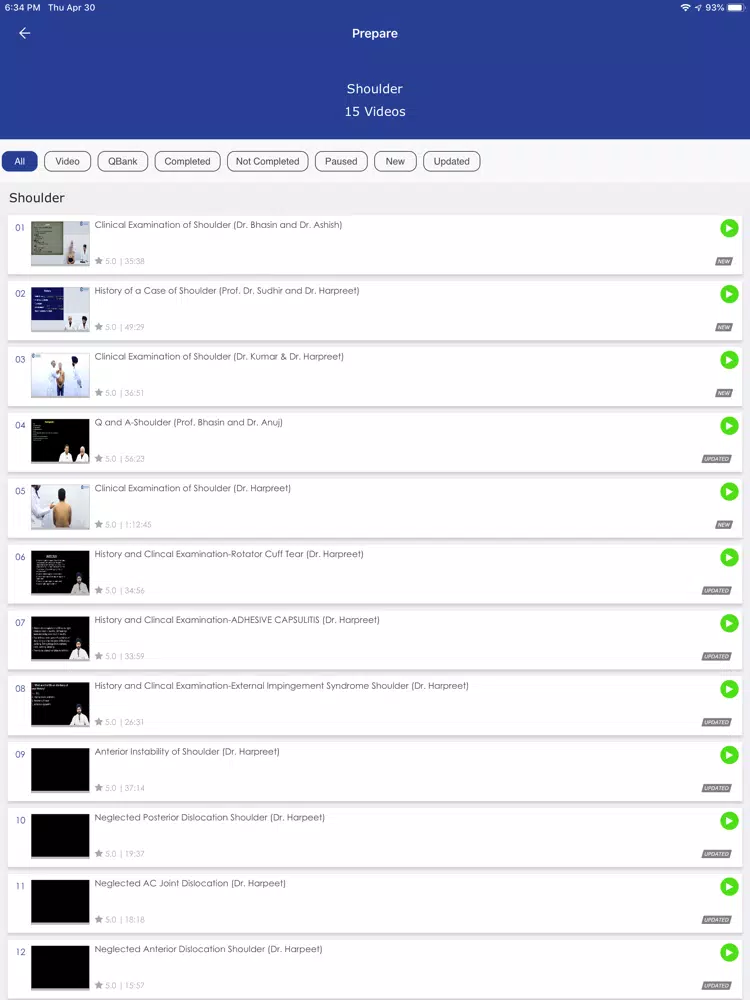Image resolution: width=750 pixels, height=1000 pixels.
Task: Open title 'Clinical Examination of Shoulder (Dr. Bhasin and Dr. Ashish)'
Action: click(x=218, y=224)
